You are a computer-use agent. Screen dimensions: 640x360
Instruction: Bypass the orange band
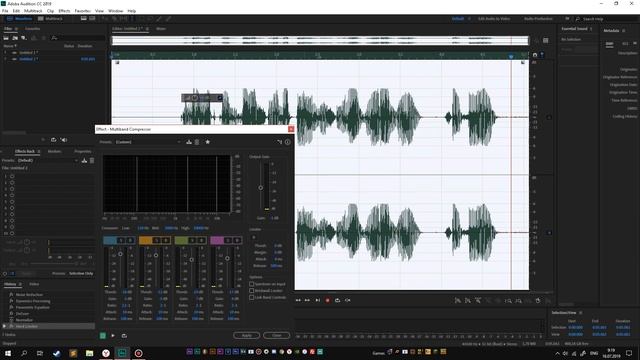[166, 240]
